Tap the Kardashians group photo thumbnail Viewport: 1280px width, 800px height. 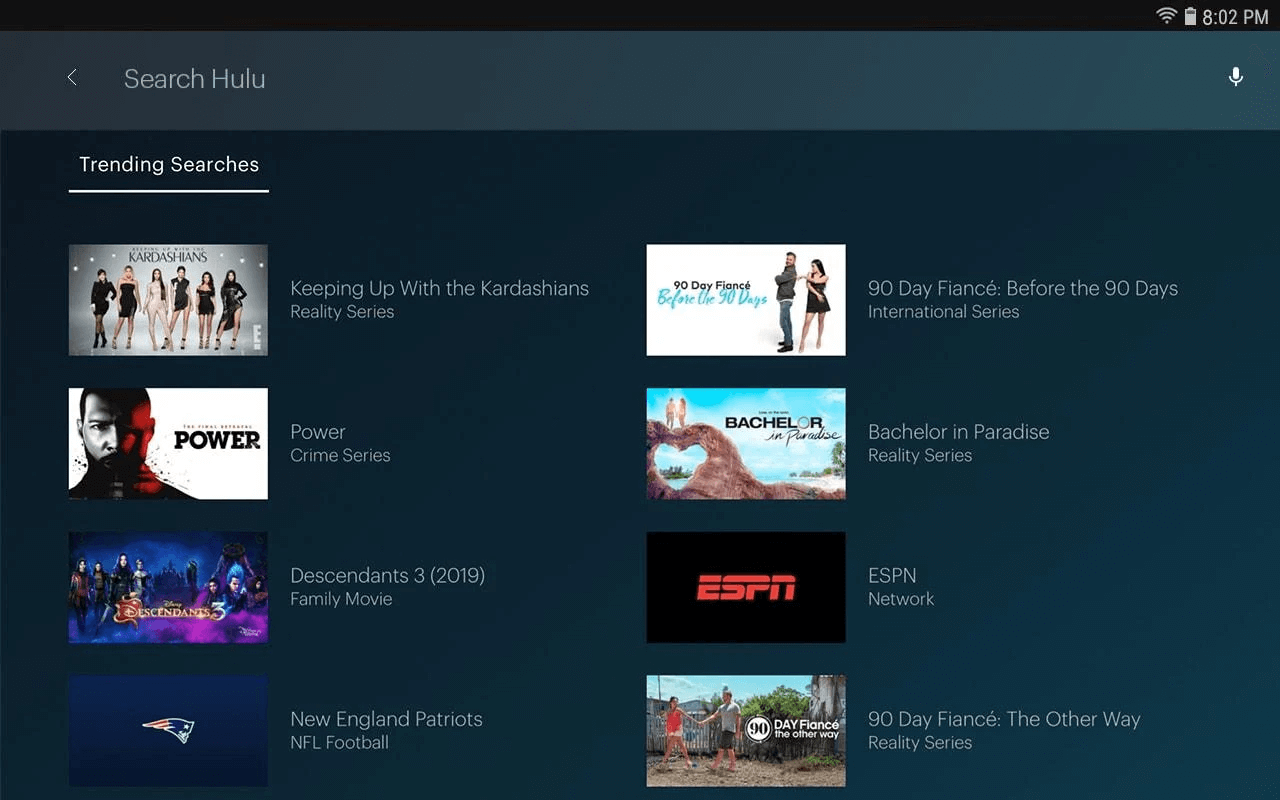tap(167, 300)
